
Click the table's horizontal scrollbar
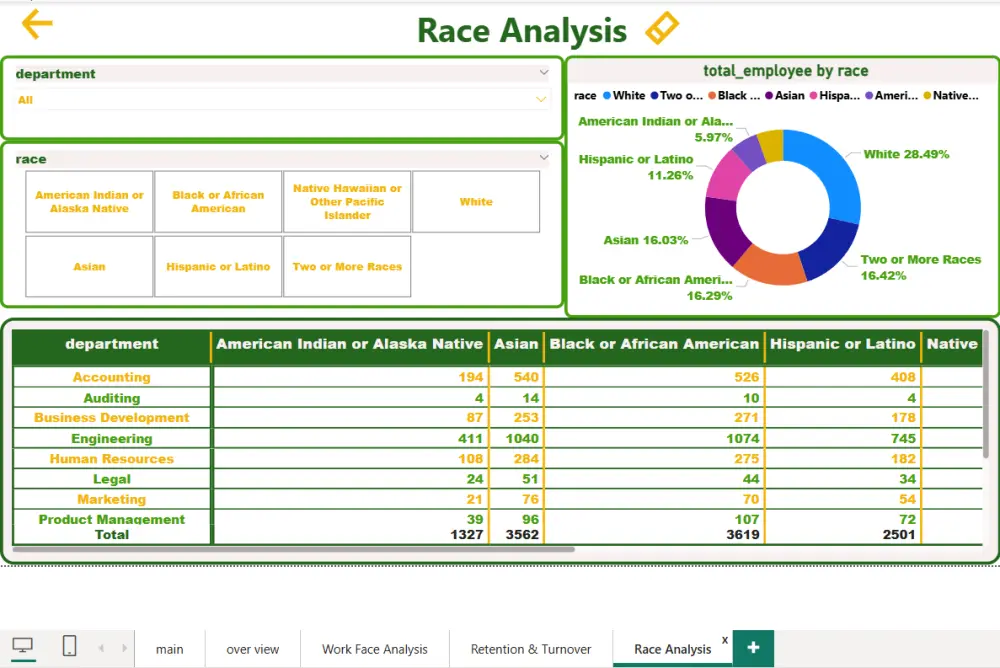293,549
